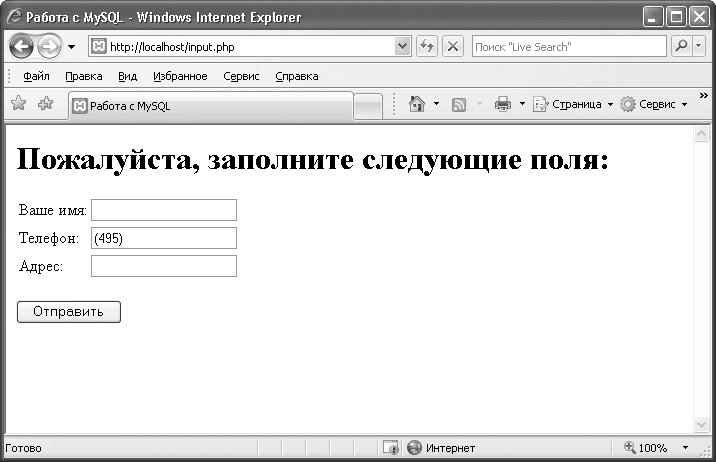Image resolution: width=716 pixels, height=462 pixels.
Task: Open the Правка menu
Action: 84,76
